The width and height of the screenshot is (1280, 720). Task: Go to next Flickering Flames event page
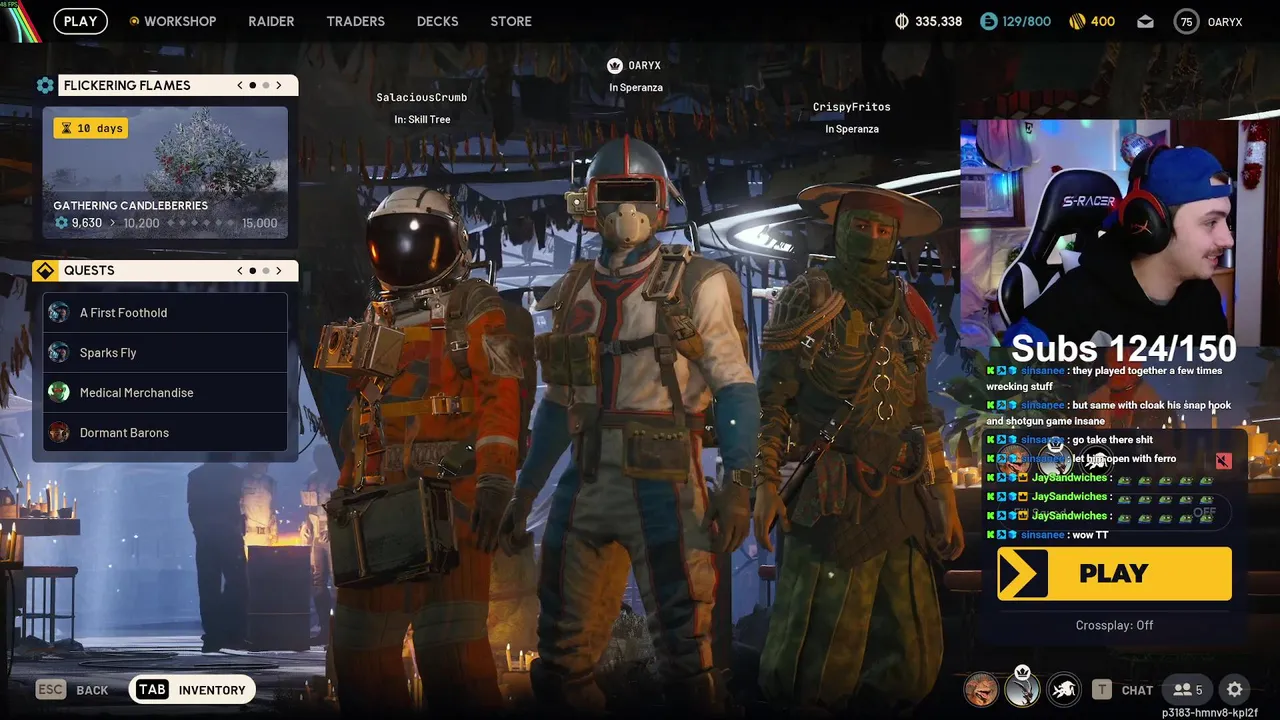click(x=279, y=85)
